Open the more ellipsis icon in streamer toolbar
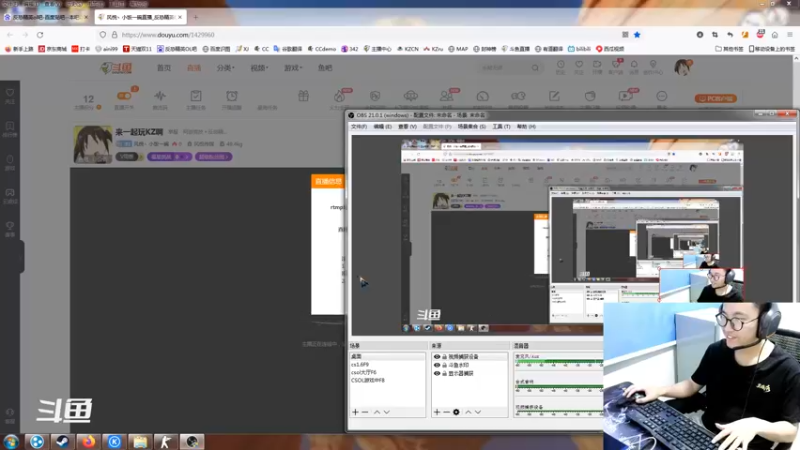The image size is (800, 450). 662,98
